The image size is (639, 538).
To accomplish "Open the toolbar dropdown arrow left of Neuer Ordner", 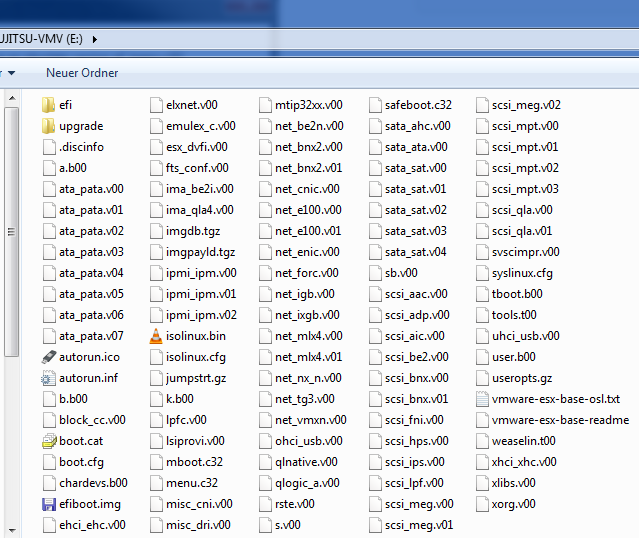I will 11,73.
